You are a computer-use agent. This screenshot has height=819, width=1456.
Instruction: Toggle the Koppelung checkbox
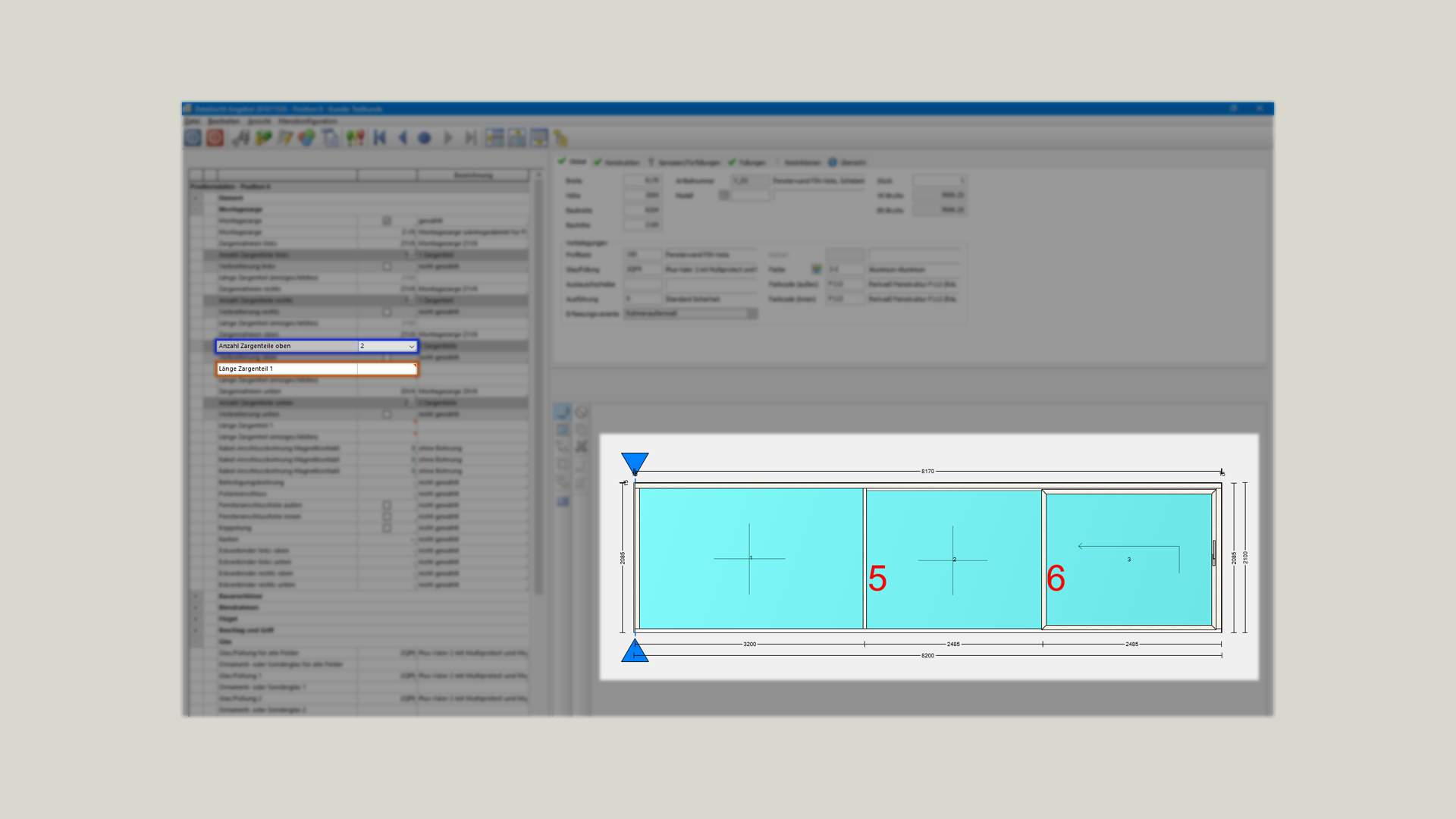[387, 528]
